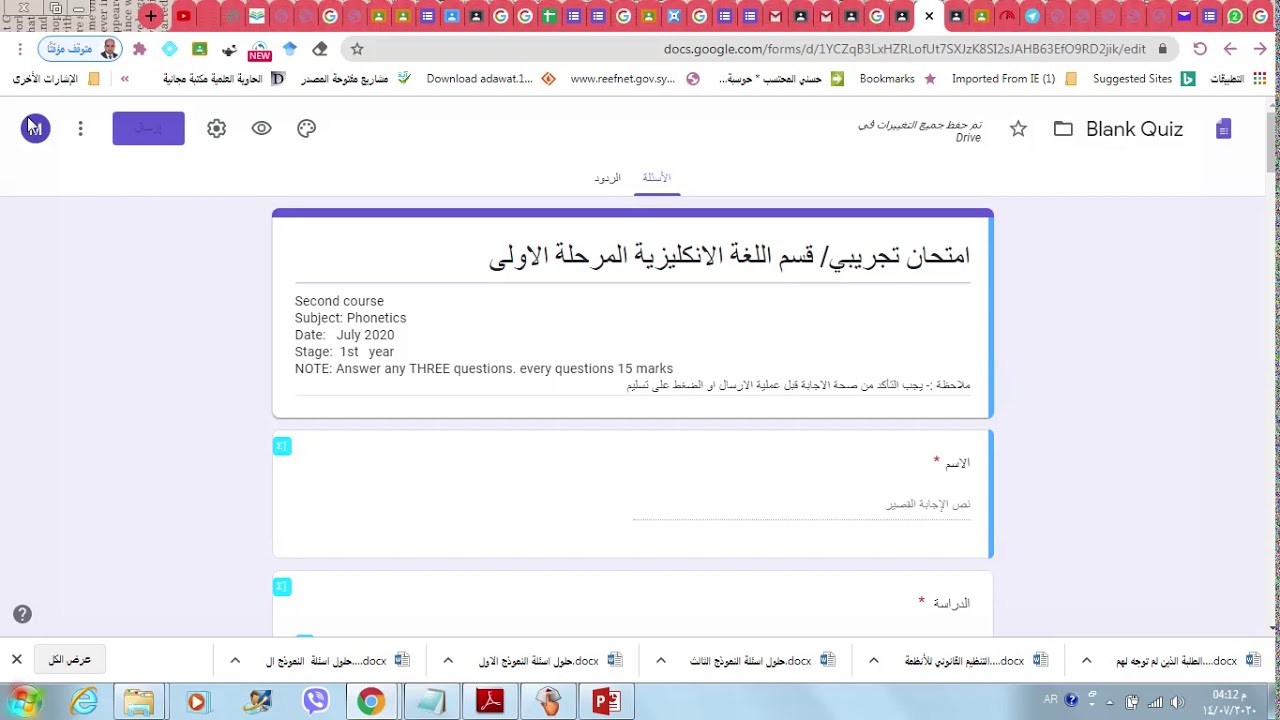Preview the form with the eye icon
Image resolution: width=1280 pixels, height=720 pixels.
click(261, 128)
